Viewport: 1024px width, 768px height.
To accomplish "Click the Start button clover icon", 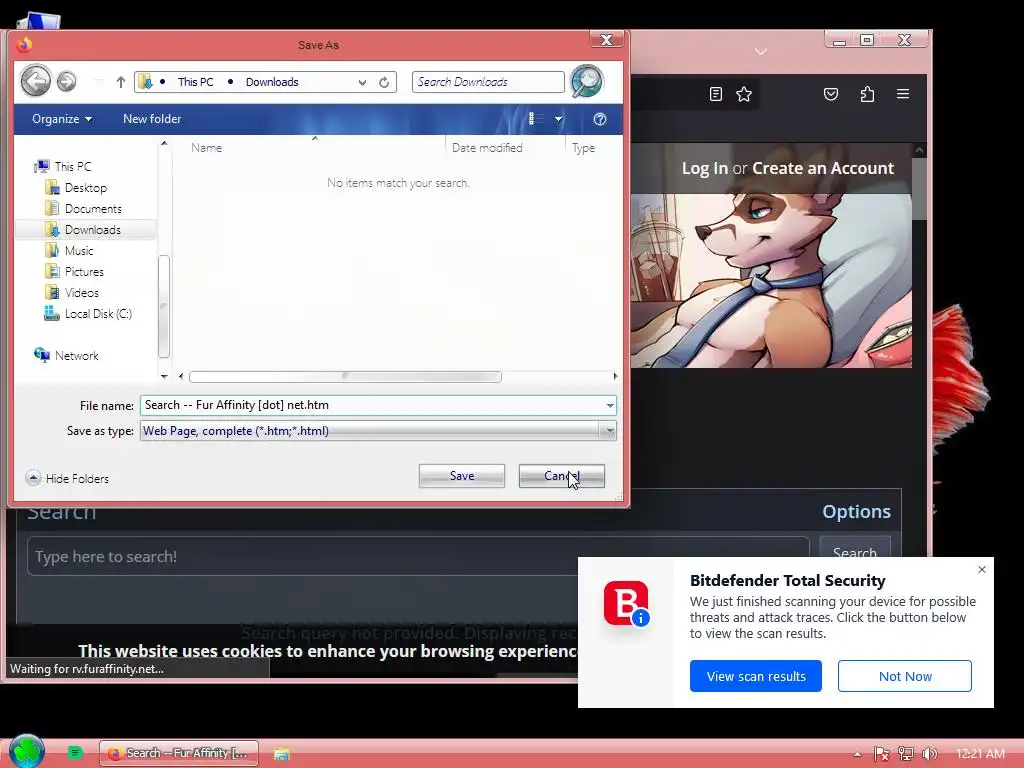I will click(x=27, y=752).
